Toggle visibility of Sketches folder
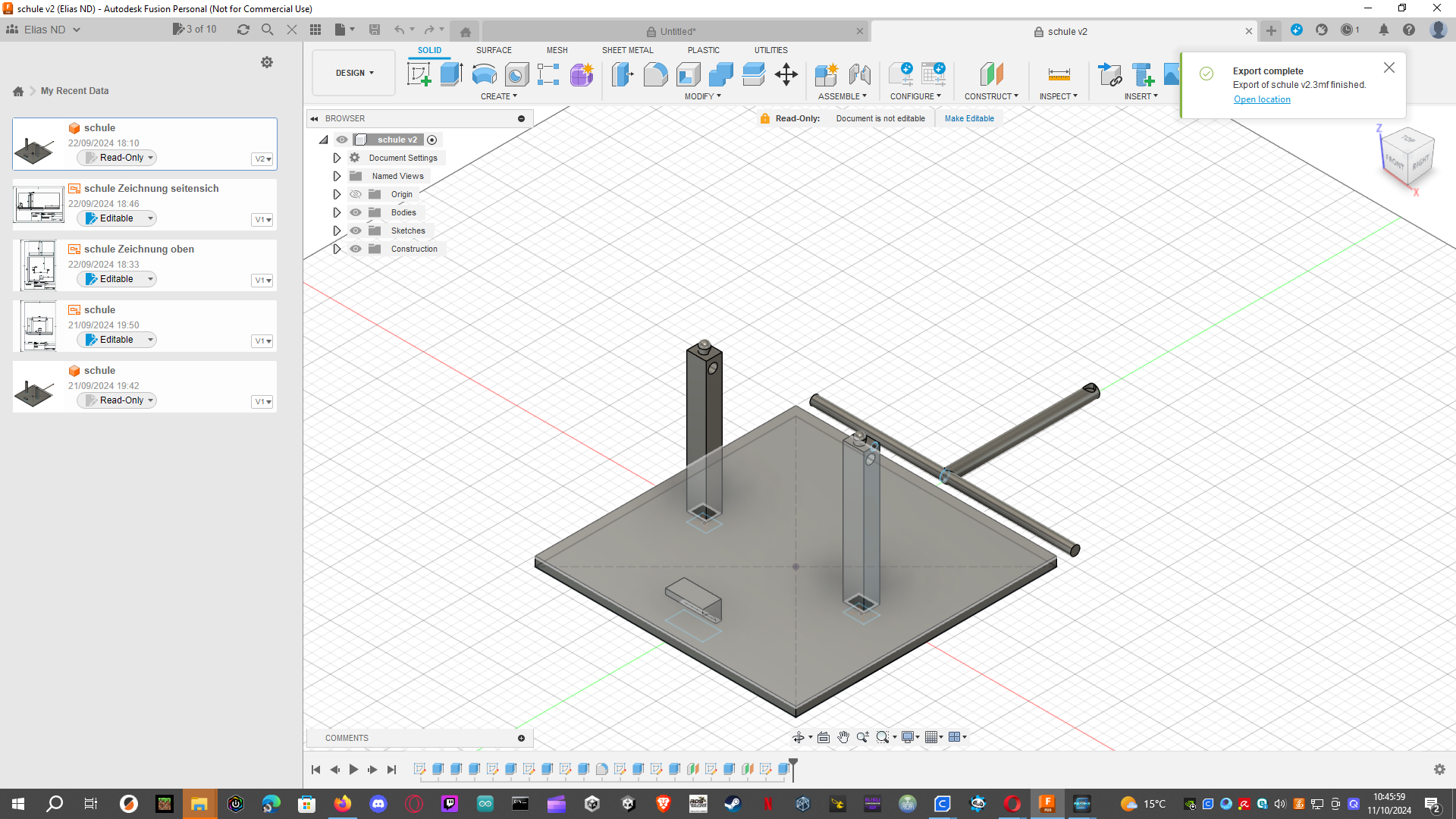1456x819 pixels. [356, 231]
